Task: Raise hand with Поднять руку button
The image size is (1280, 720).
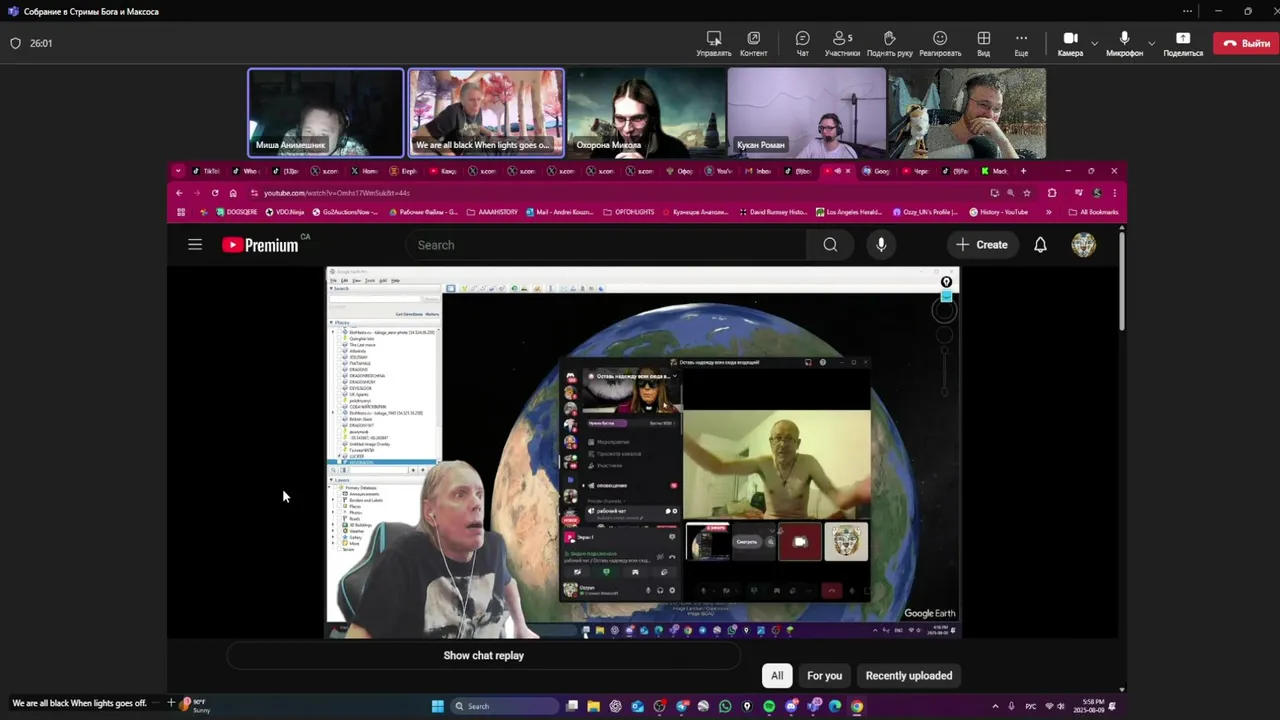Action: pos(889,43)
